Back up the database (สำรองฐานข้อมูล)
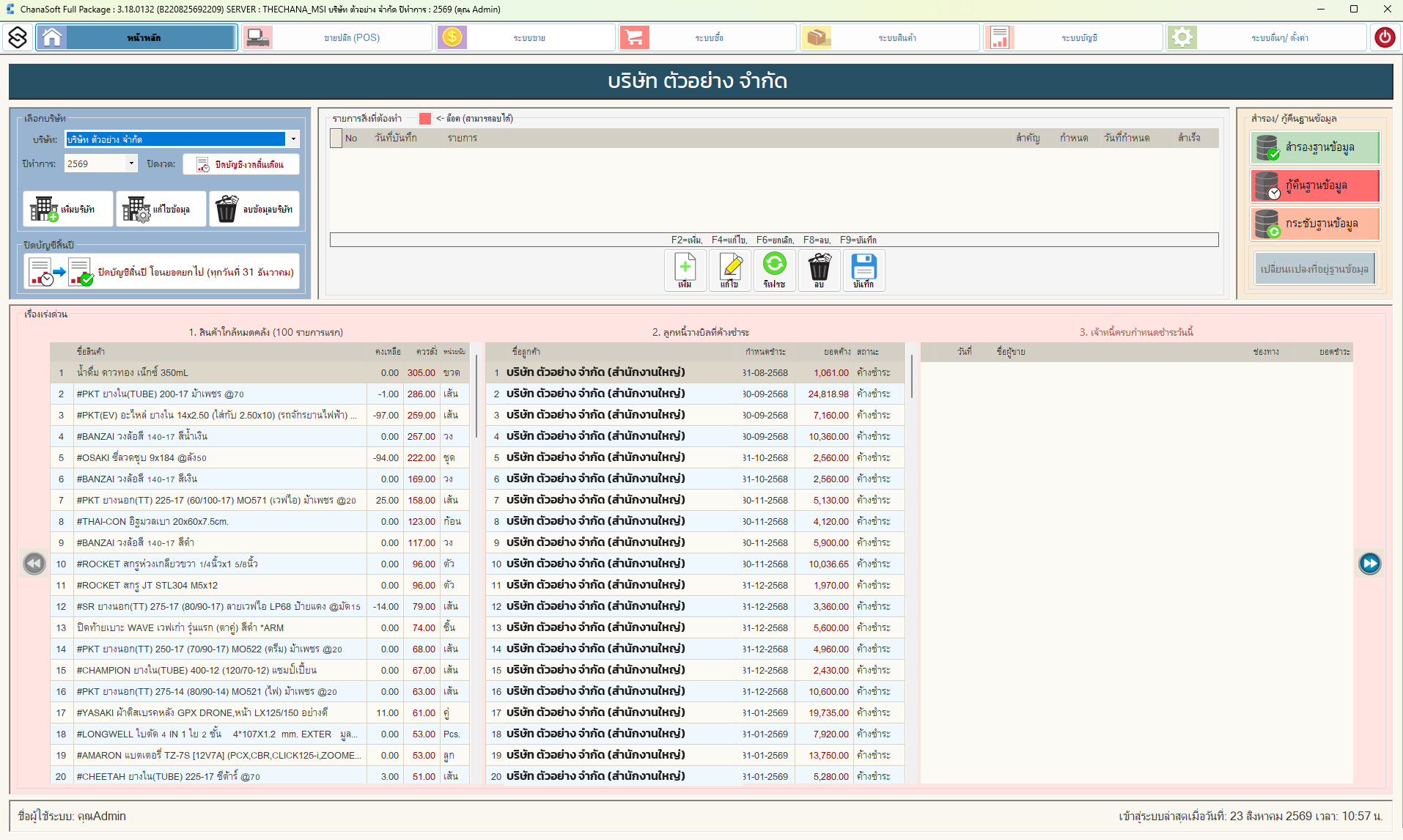Viewport: 1403px width, 840px height. (1315, 147)
